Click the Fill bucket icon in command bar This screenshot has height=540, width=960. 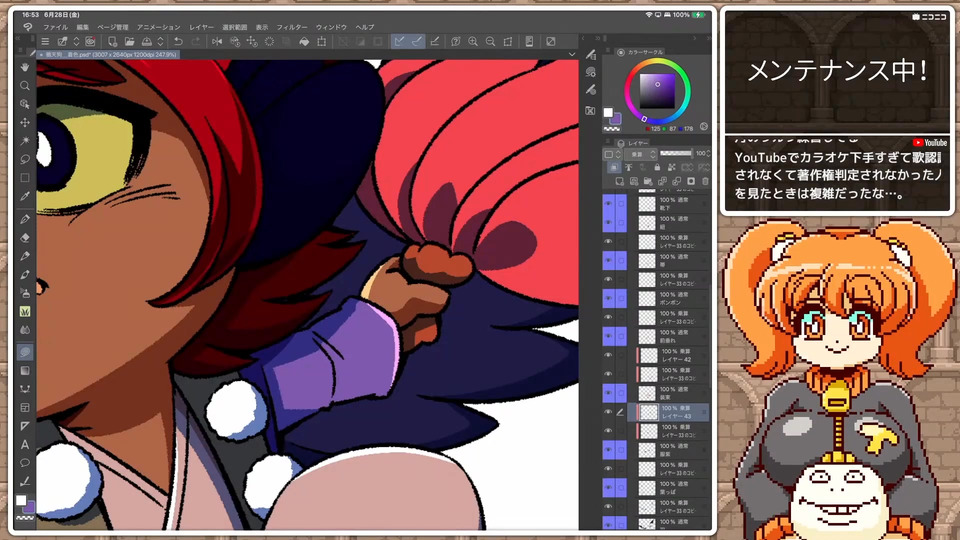(x=304, y=41)
